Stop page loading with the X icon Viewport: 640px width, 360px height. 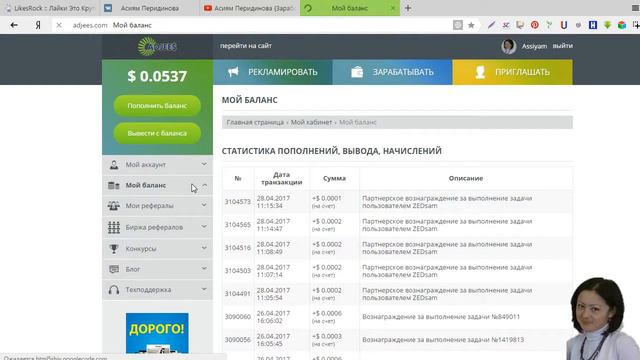[x=59, y=25]
